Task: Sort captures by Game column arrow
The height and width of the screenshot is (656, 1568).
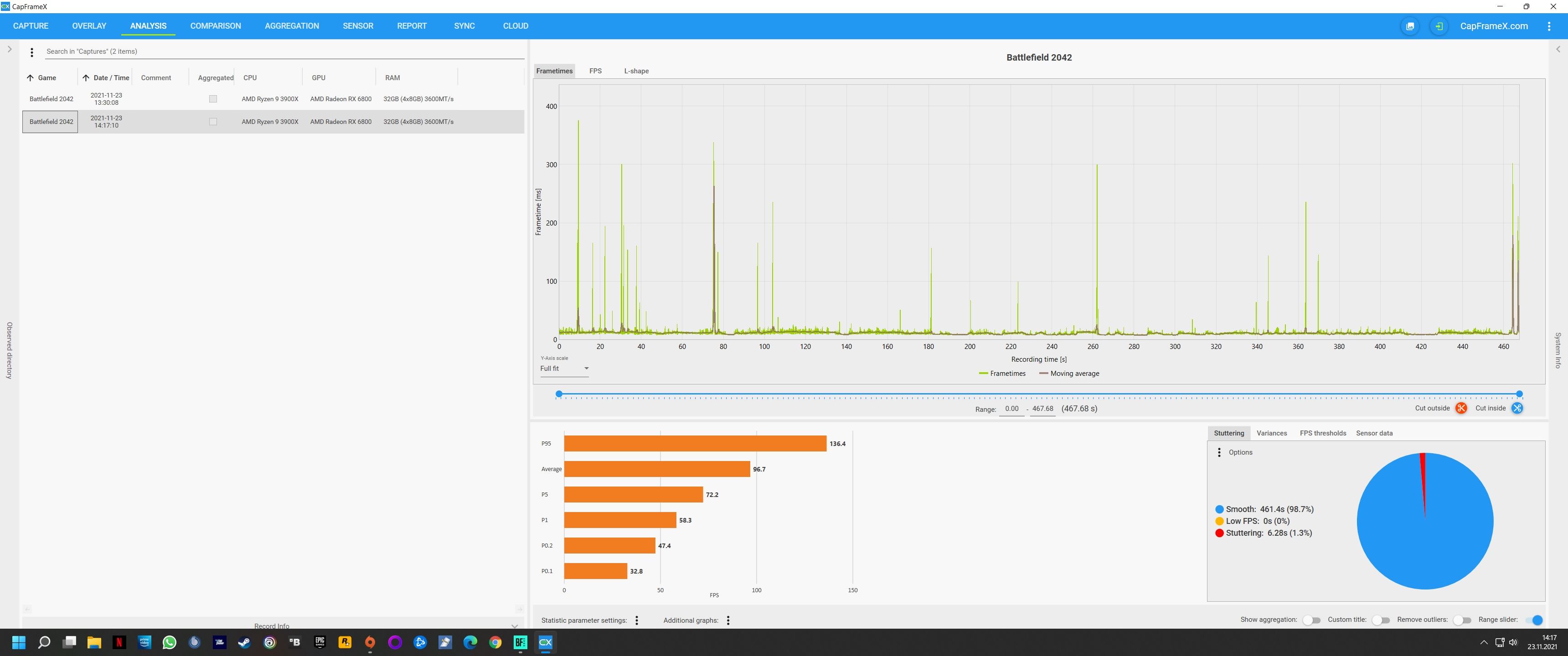Action: tap(31, 78)
